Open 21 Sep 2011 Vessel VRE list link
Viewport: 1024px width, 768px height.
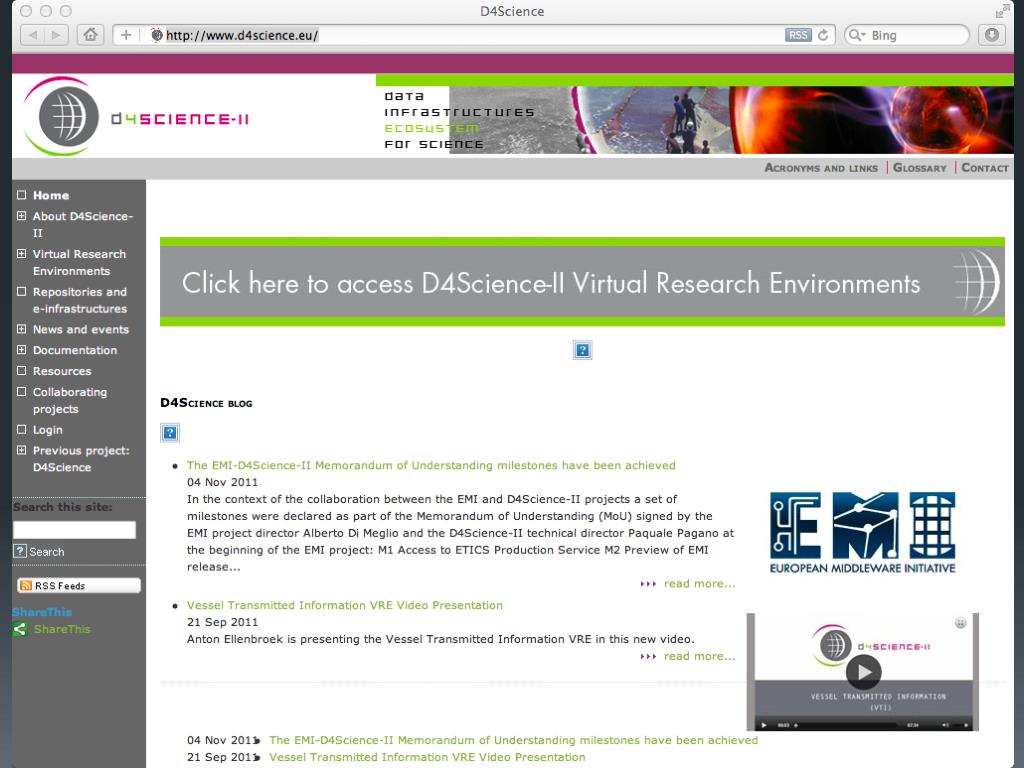(427, 758)
